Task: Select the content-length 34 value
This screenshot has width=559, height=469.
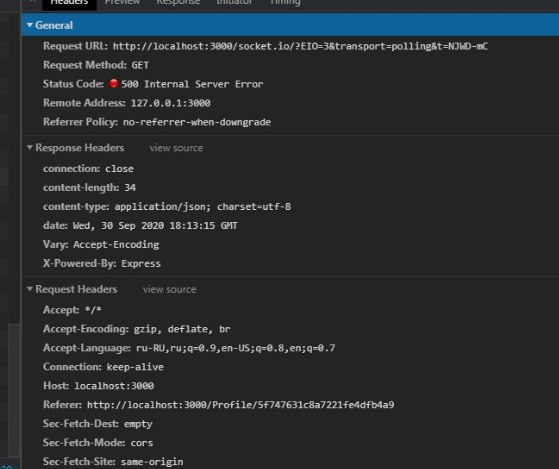Action: pos(130,187)
